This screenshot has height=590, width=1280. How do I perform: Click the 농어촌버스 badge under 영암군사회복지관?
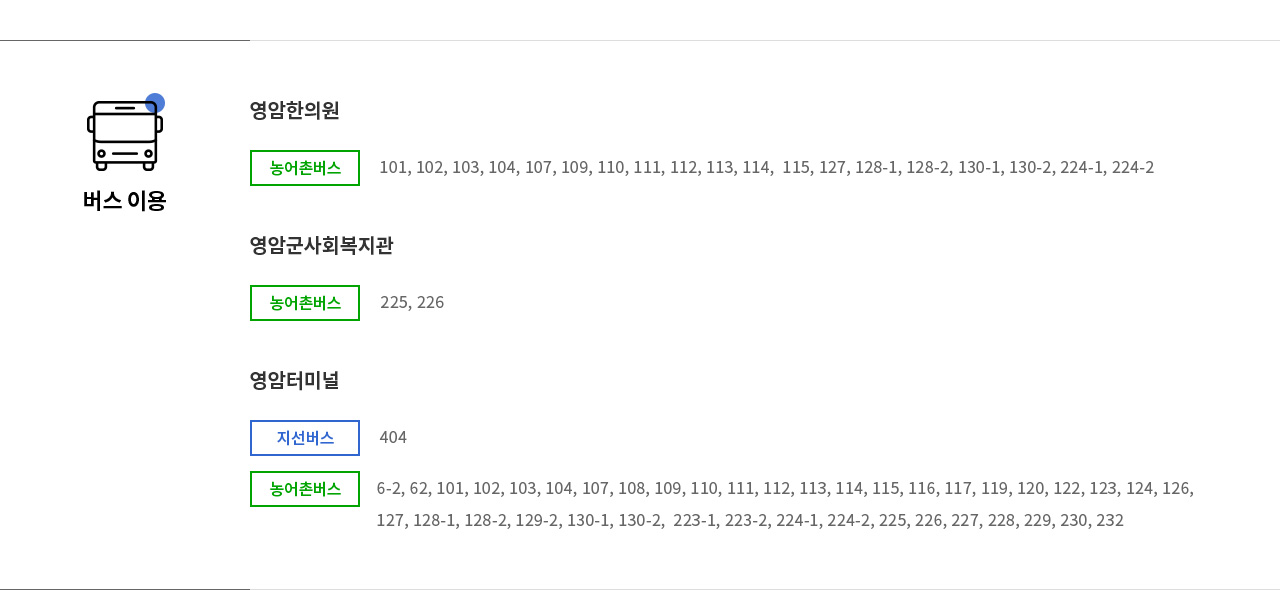pos(305,303)
